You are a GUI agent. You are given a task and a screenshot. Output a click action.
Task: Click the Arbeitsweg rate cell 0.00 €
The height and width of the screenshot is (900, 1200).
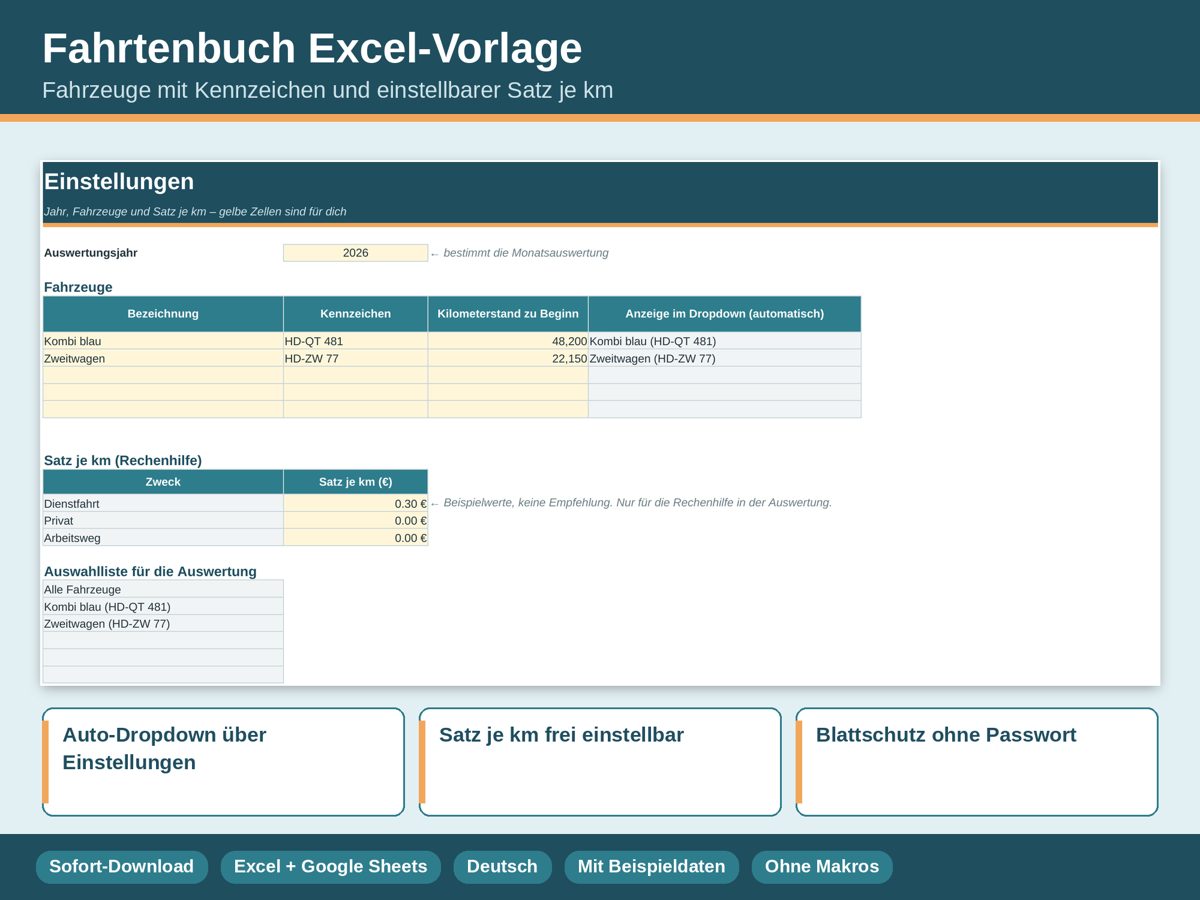pyautogui.click(x=355, y=538)
